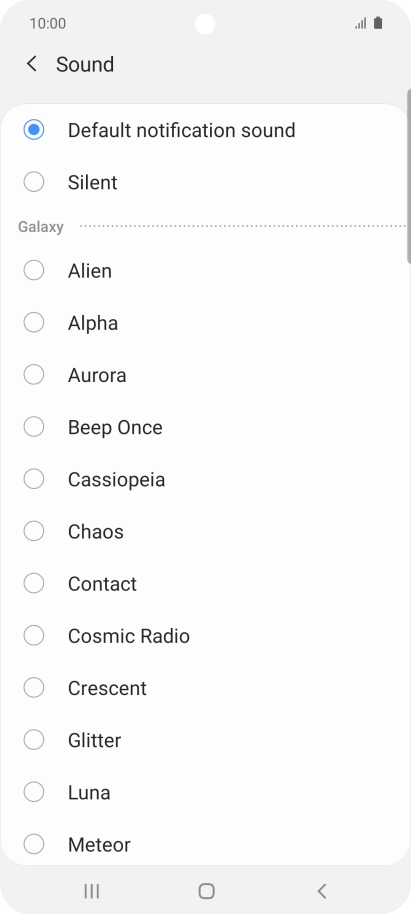
Task: Pick the Beep Once sound
Action: (x=34, y=427)
